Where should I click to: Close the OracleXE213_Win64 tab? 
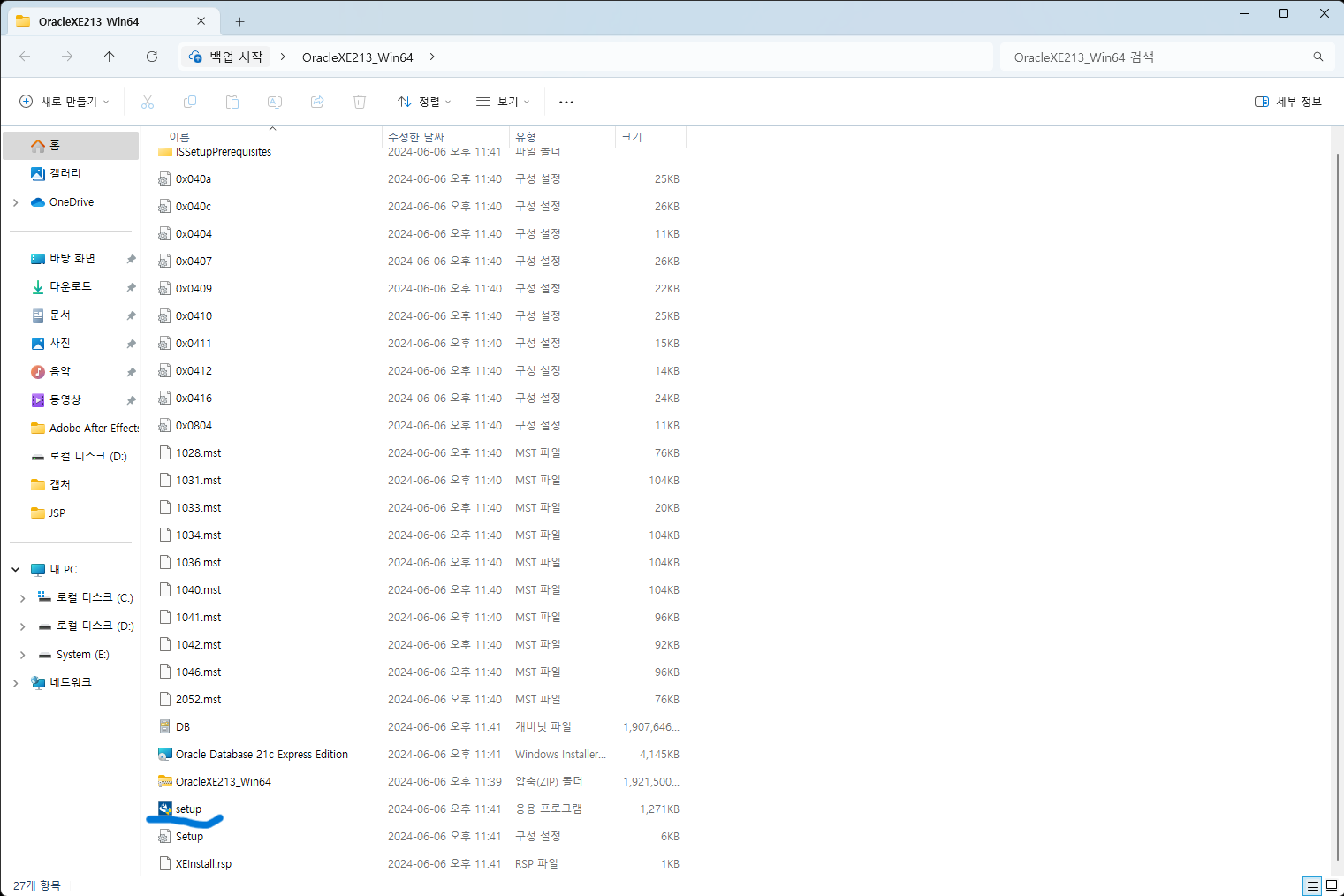click(201, 21)
